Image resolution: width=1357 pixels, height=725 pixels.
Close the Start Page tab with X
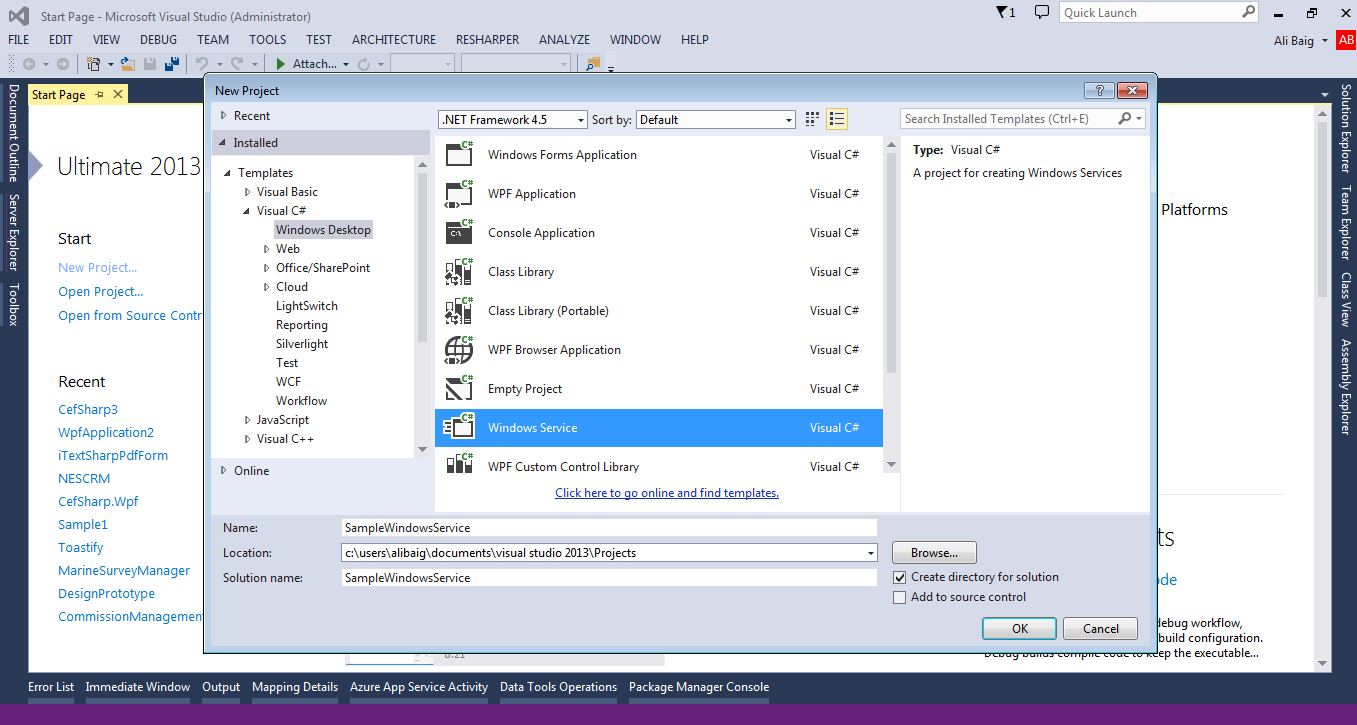coord(118,94)
